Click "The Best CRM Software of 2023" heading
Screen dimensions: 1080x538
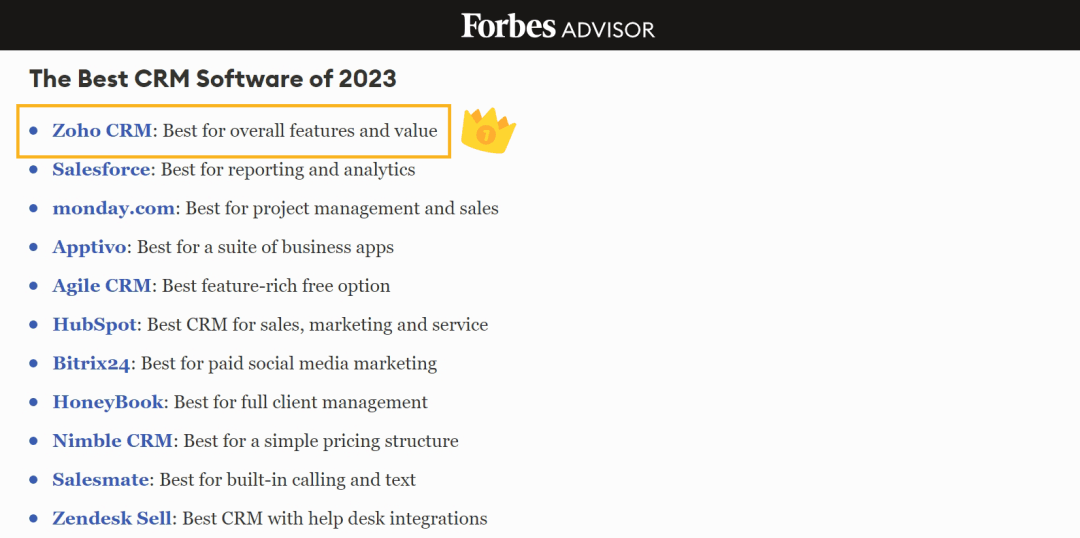pos(213,78)
